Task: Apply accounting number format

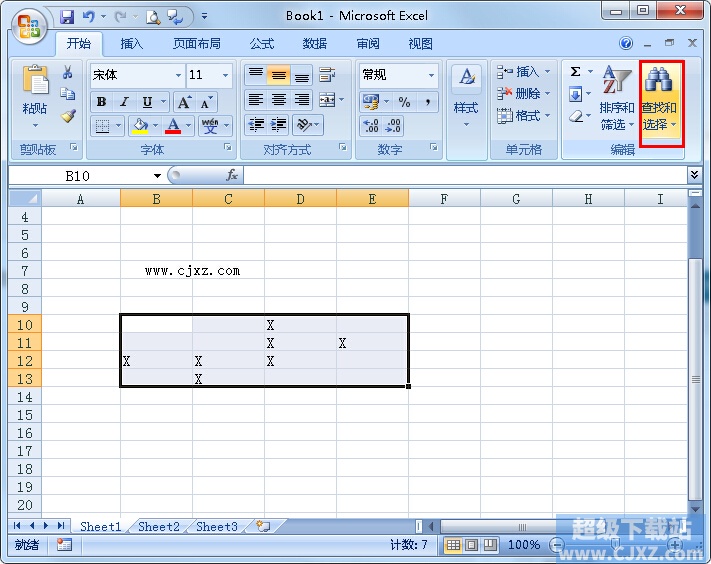Action: click(371, 102)
